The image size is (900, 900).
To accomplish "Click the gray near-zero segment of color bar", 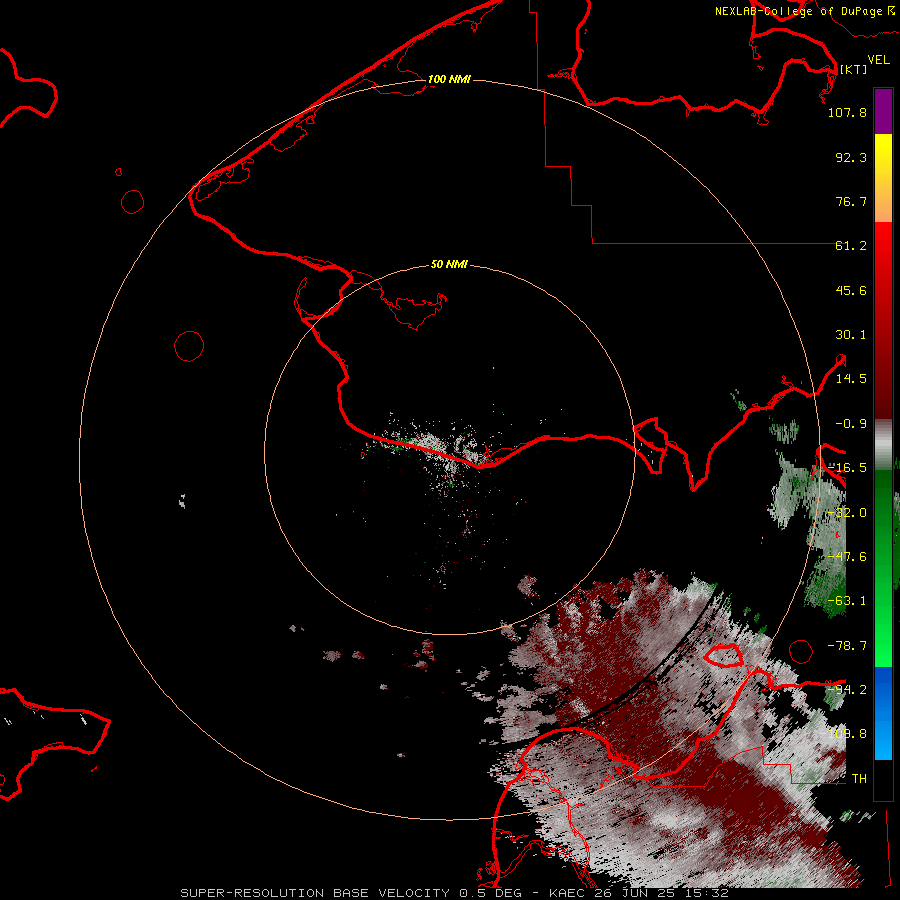I will click(x=883, y=444).
